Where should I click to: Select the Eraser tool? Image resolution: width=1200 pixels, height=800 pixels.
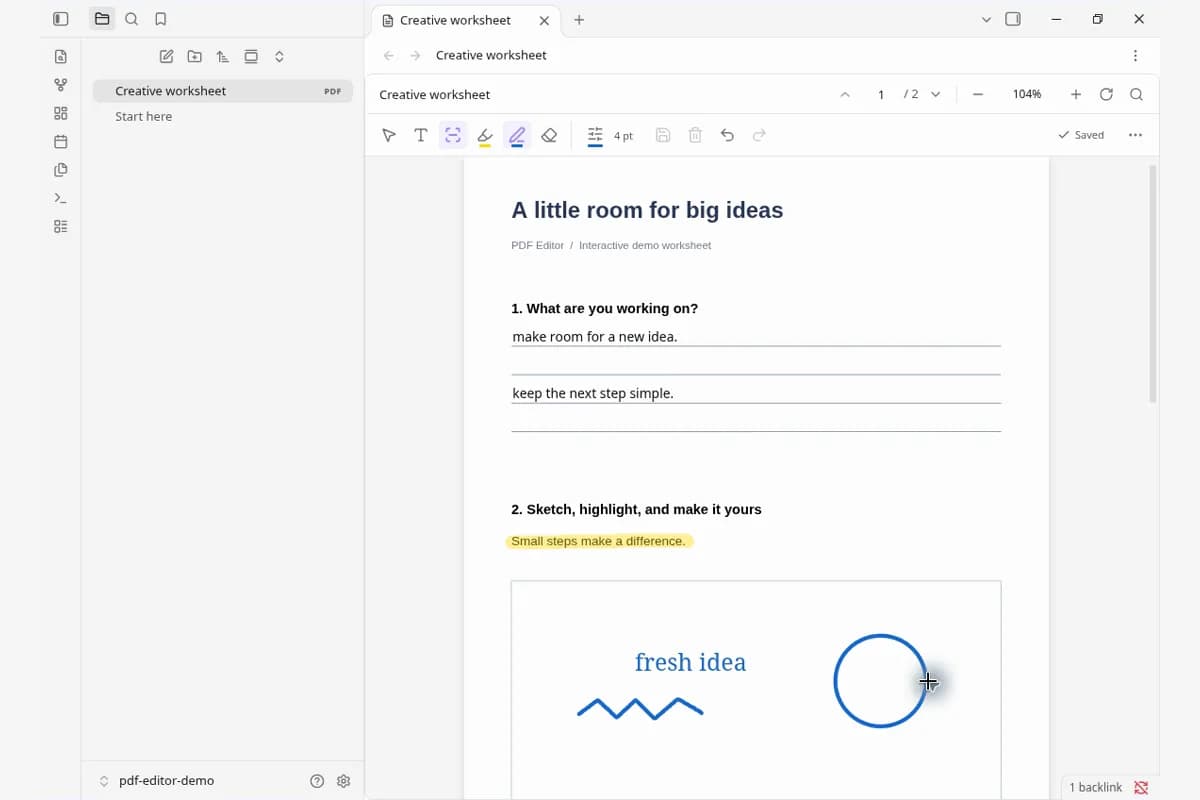(x=549, y=135)
